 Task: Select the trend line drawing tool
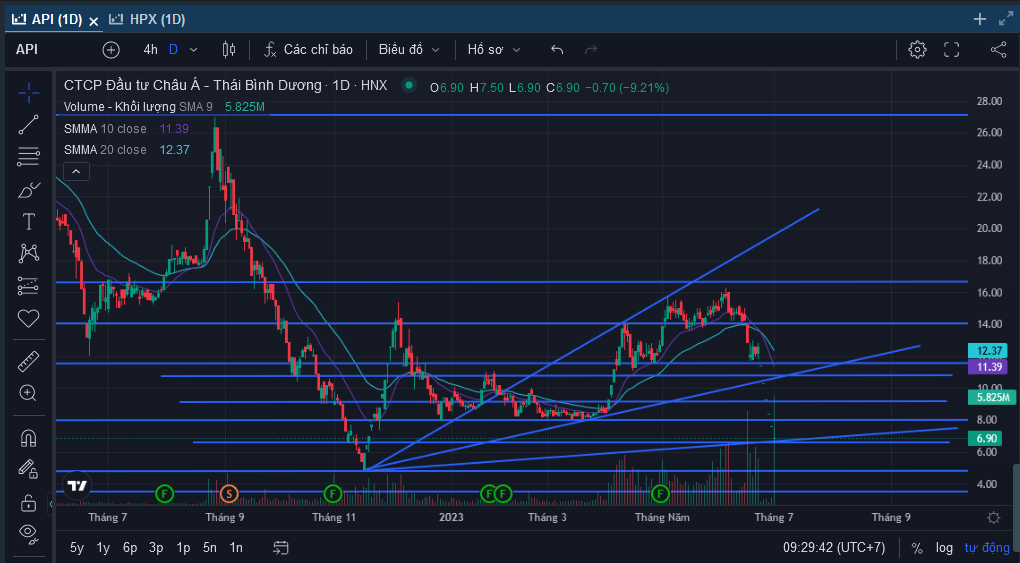[29, 125]
